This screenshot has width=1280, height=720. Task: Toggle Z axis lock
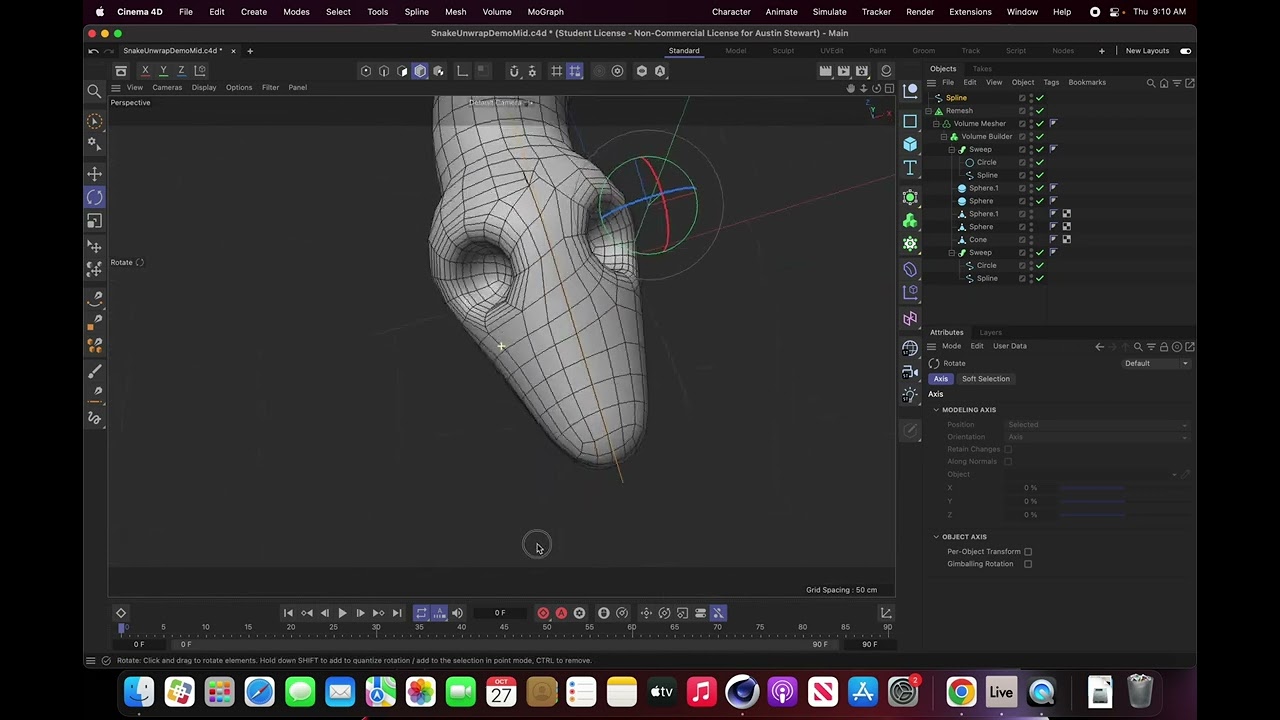(181, 70)
